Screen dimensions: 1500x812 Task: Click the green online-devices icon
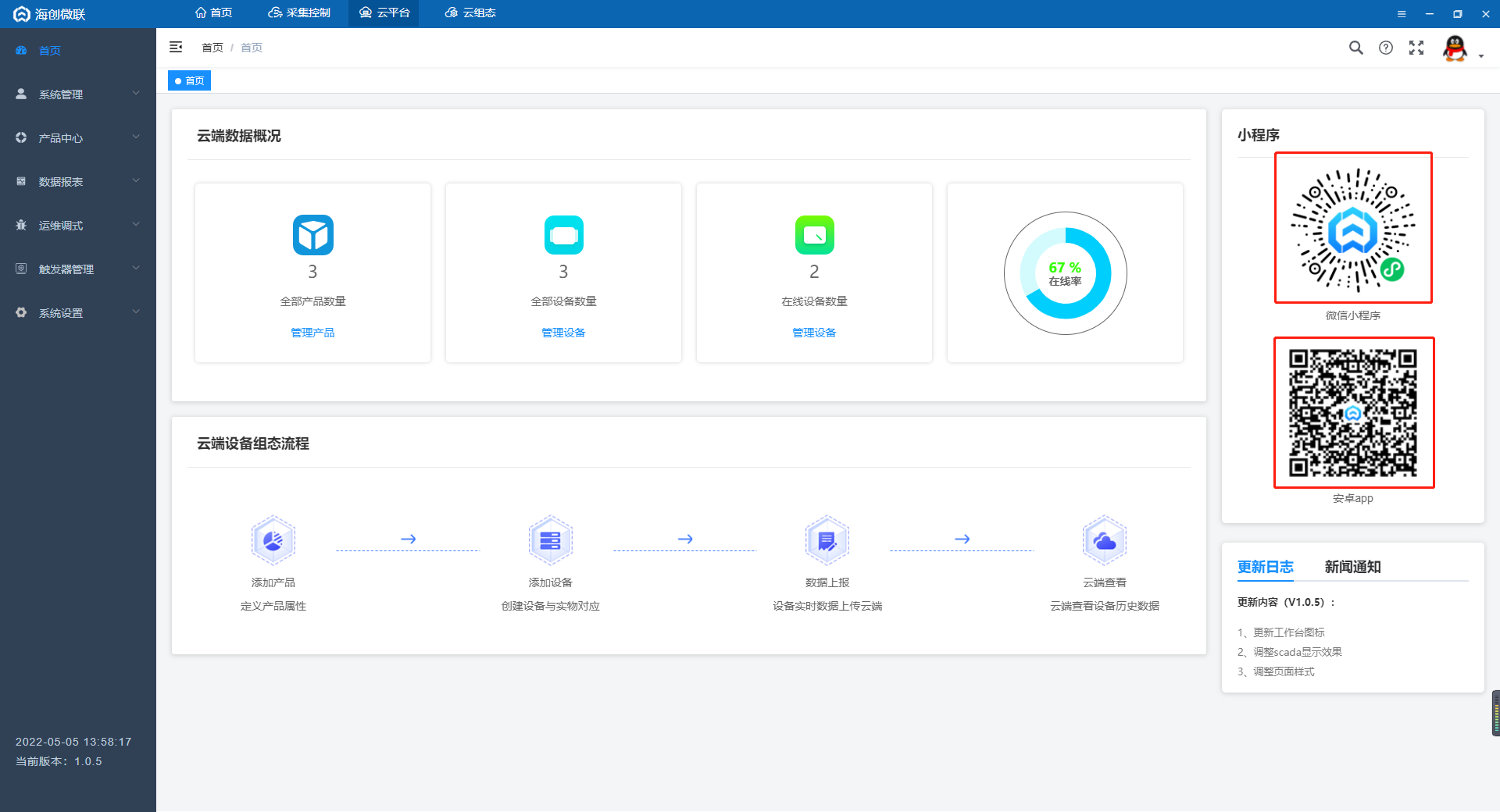click(x=815, y=235)
